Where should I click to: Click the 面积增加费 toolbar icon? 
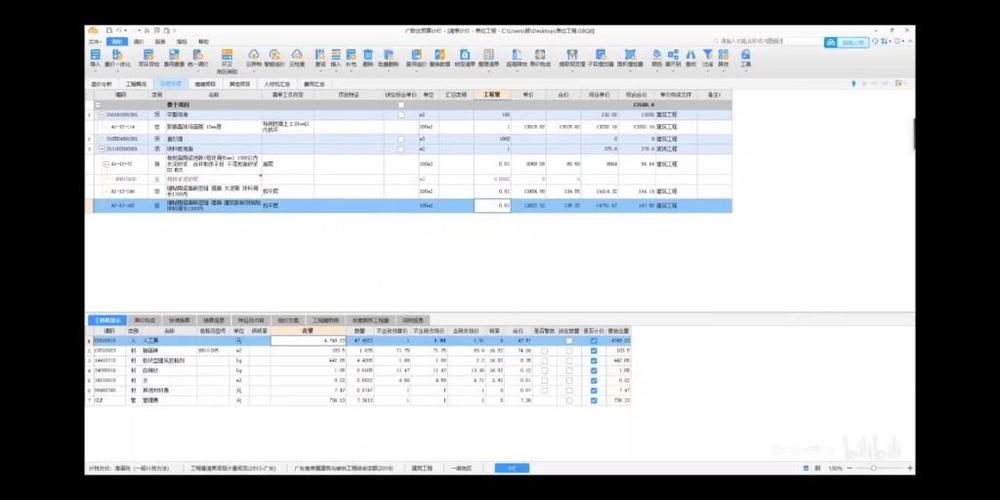(630, 58)
